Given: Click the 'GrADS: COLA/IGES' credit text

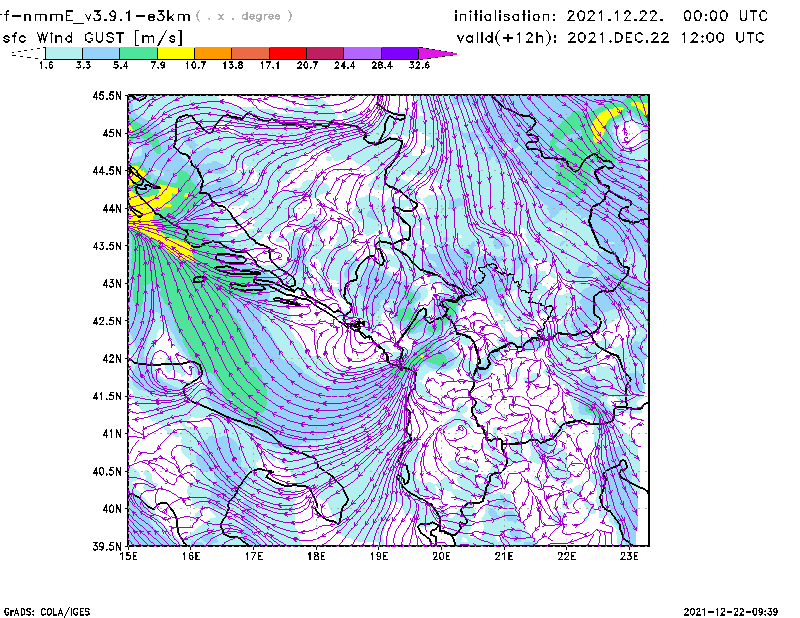Looking at the screenshot, I should pos(47,612).
